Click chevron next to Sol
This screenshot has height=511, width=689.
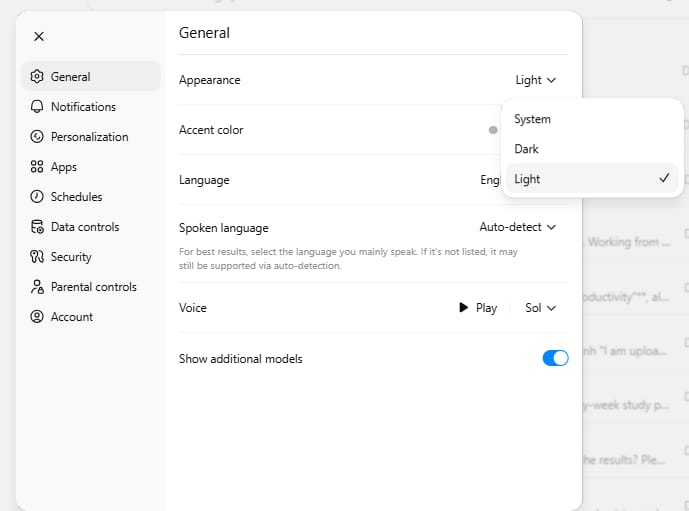(551, 308)
